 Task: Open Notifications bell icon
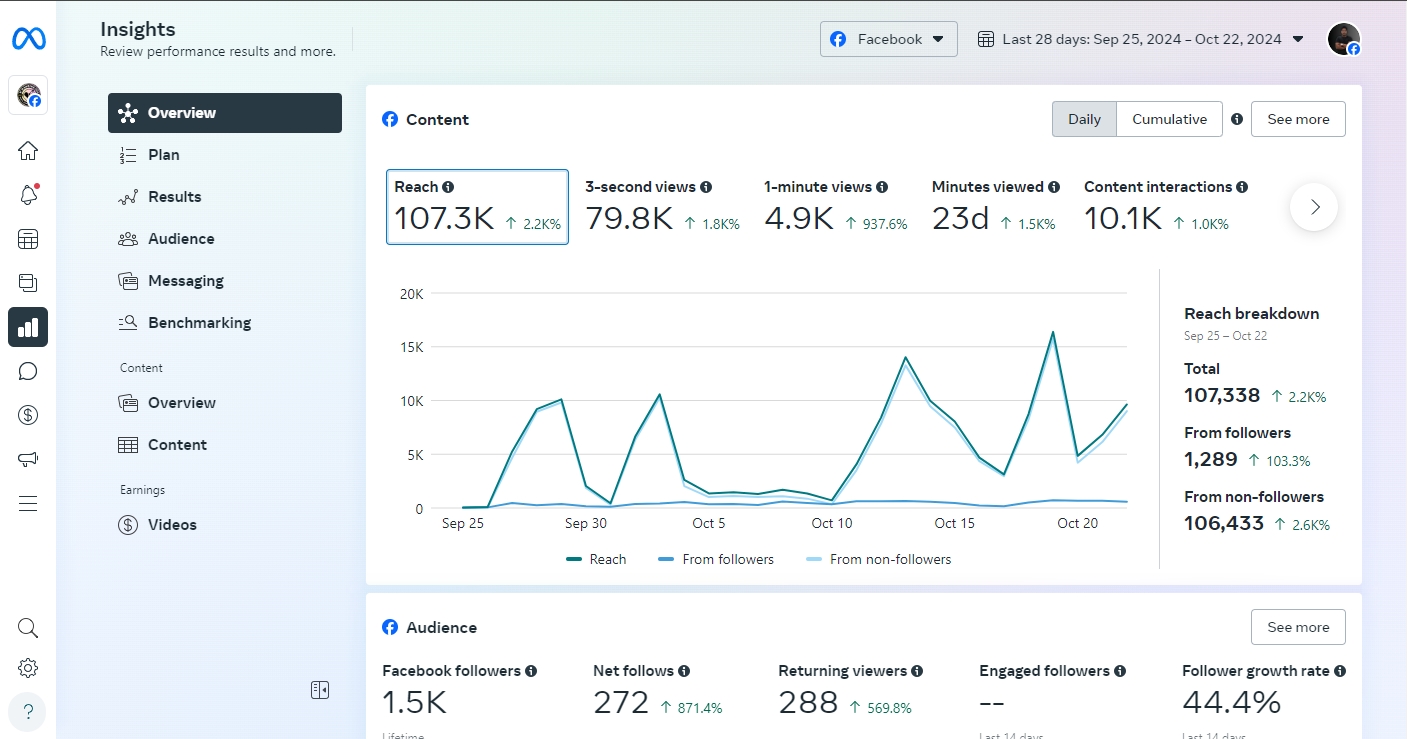click(x=28, y=195)
